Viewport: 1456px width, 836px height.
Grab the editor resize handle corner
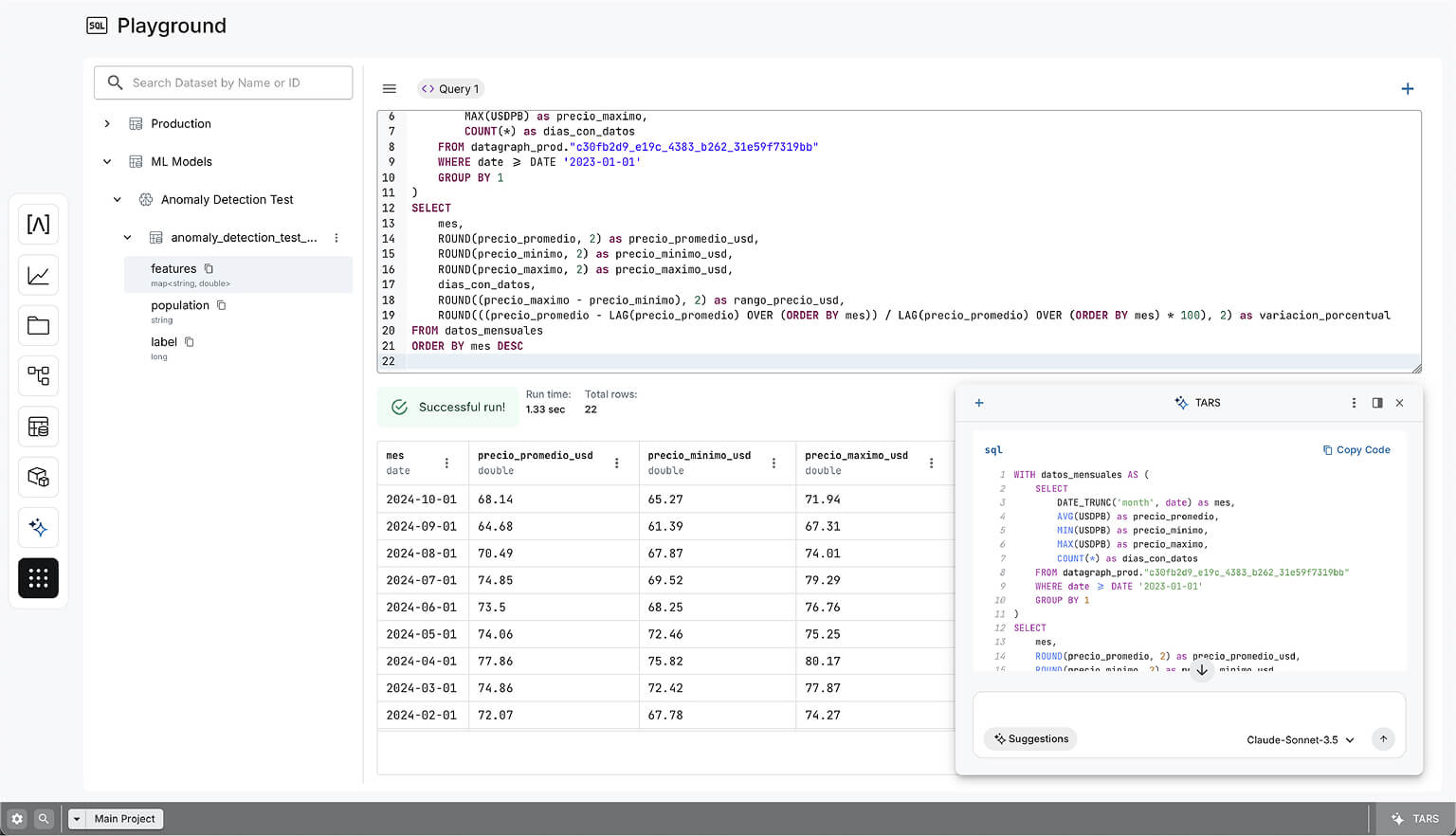point(1416,368)
